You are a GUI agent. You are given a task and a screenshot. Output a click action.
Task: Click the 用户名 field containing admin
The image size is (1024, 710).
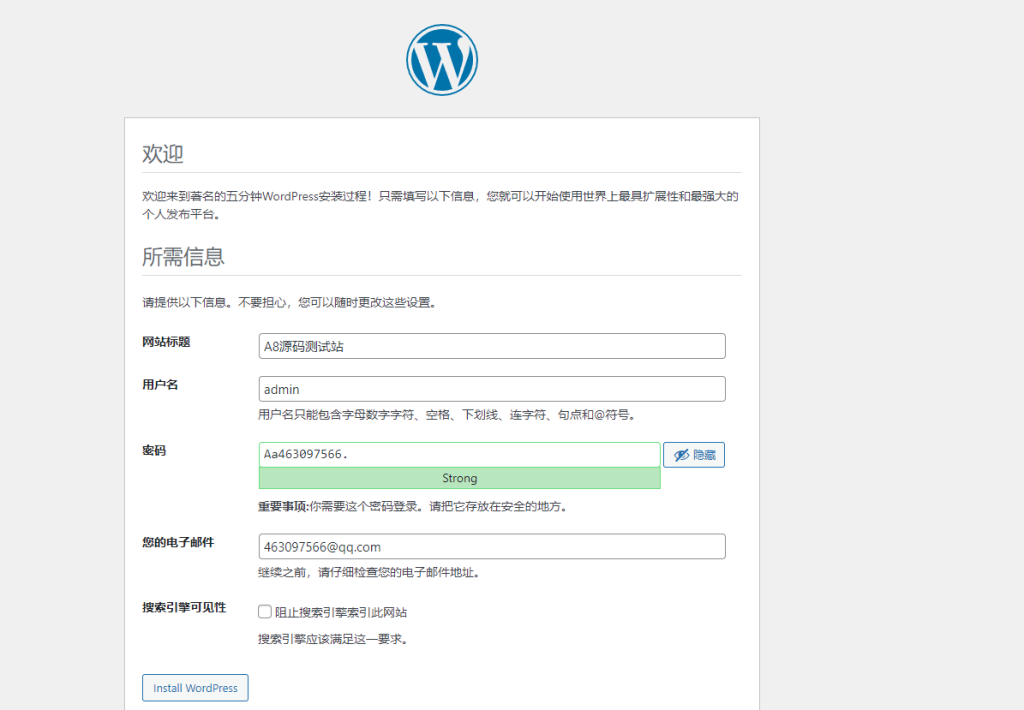pos(491,389)
